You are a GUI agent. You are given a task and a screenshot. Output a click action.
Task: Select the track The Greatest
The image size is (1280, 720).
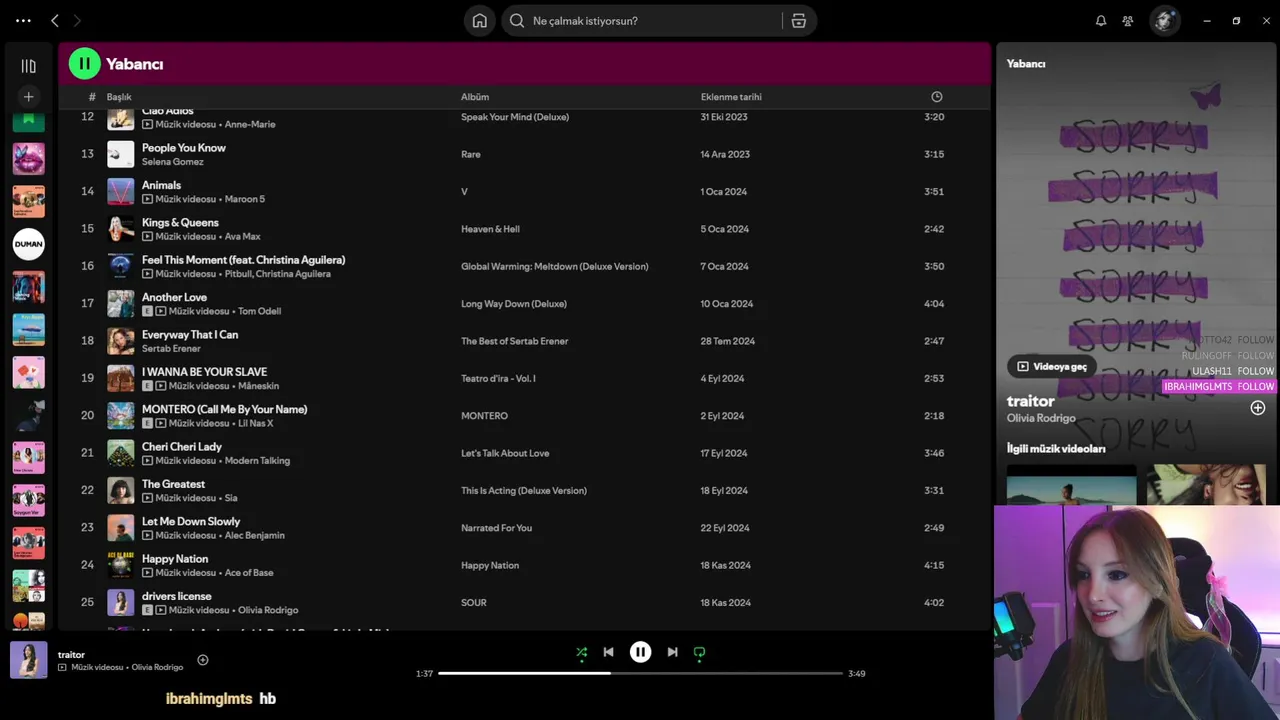point(173,484)
